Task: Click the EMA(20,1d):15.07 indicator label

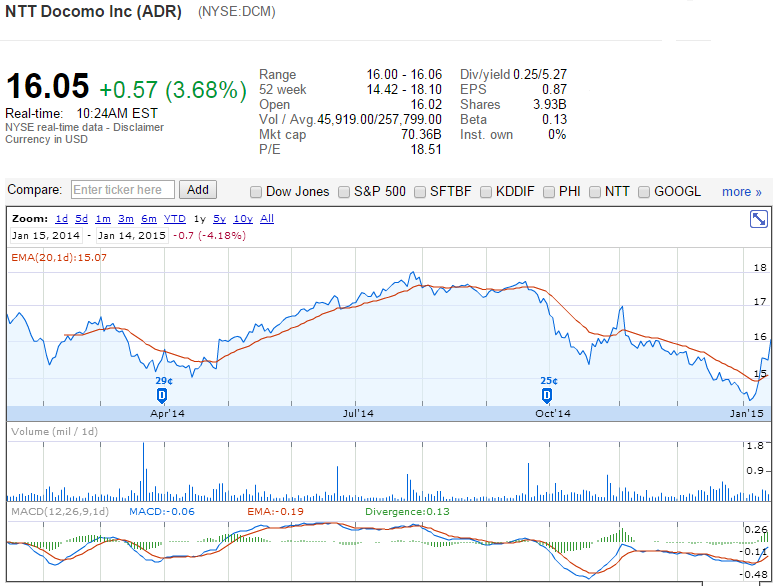Action: 59,258
